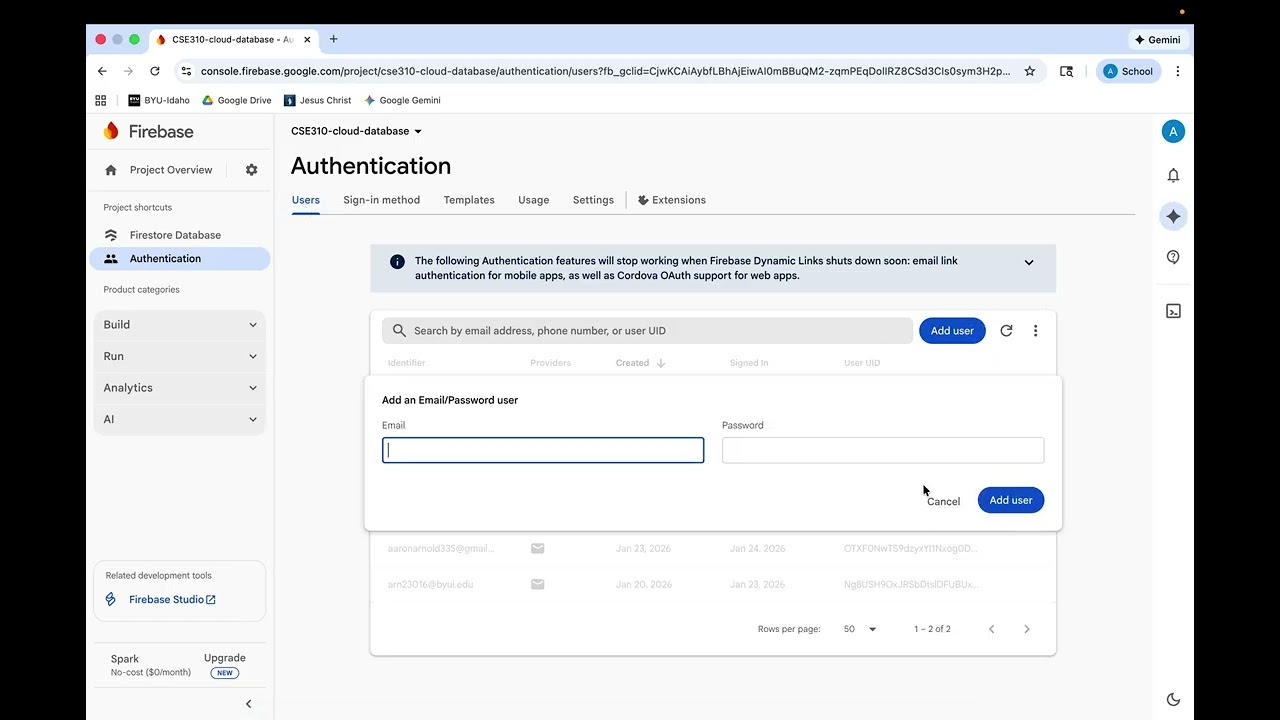The height and width of the screenshot is (720, 1280).
Task: Click browser forward arrow
Action: [x=128, y=71]
